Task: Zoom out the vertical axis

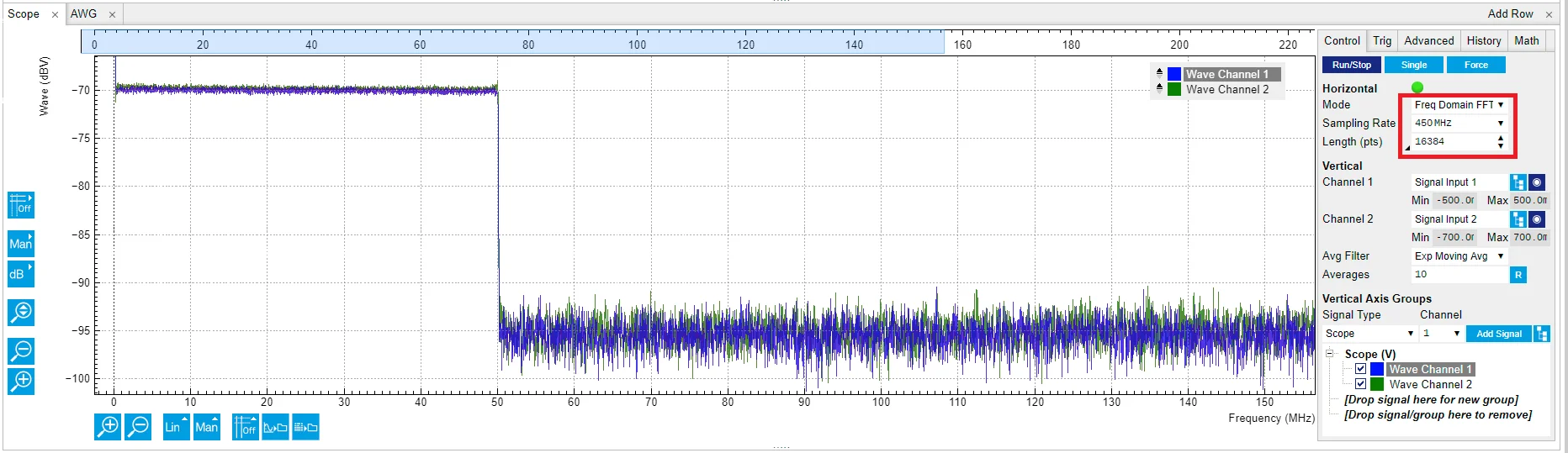Action: coord(21,350)
